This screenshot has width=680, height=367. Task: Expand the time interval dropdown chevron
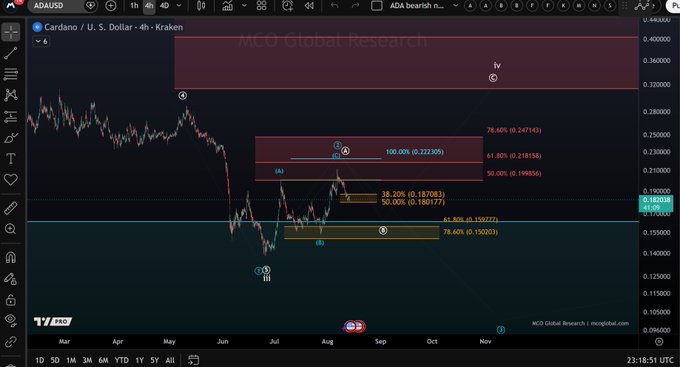pos(179,6)
